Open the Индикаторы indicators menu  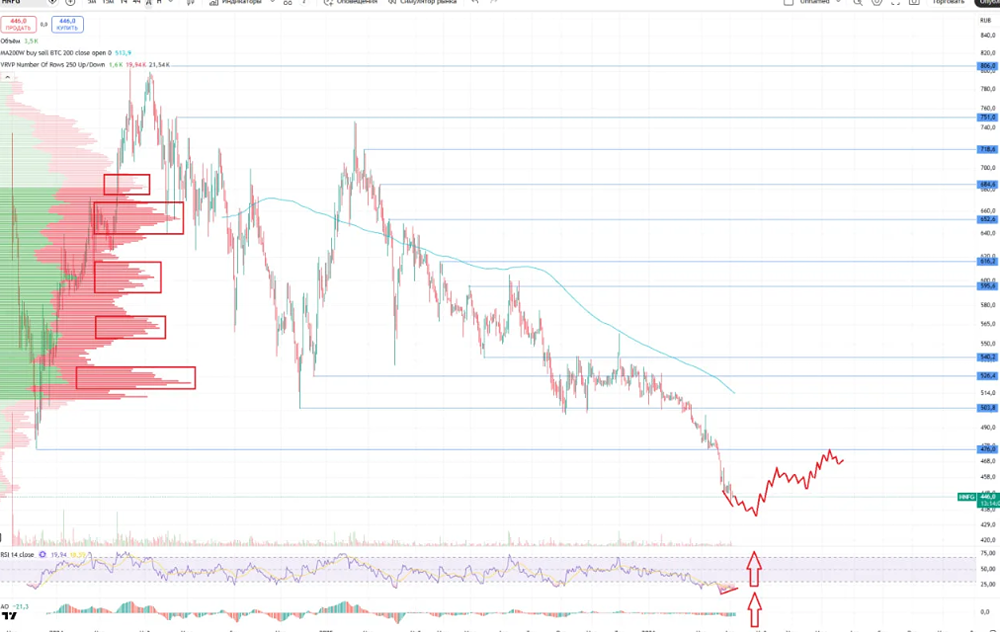(x=236, y=3)
